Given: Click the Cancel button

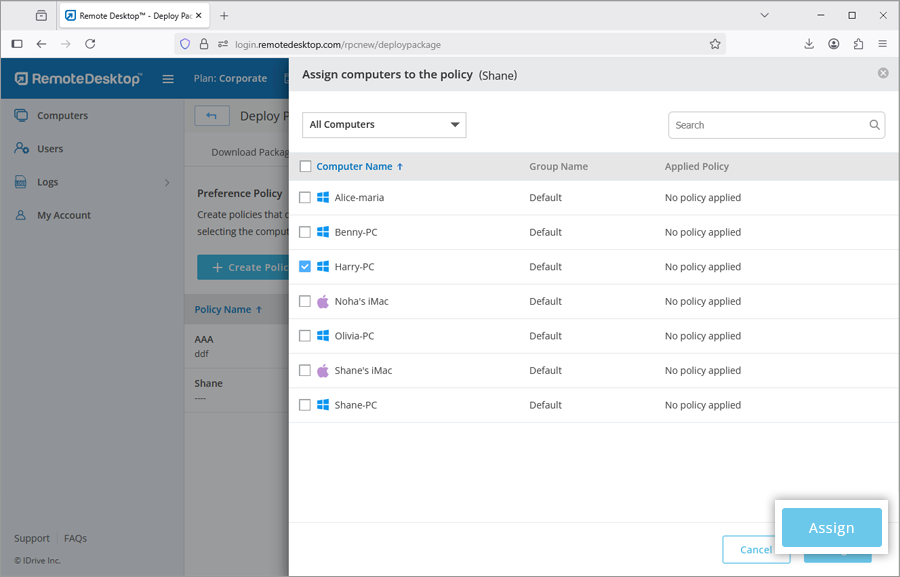Looking at the screenshot, I should pyautogui.click(x=755, y=549).
